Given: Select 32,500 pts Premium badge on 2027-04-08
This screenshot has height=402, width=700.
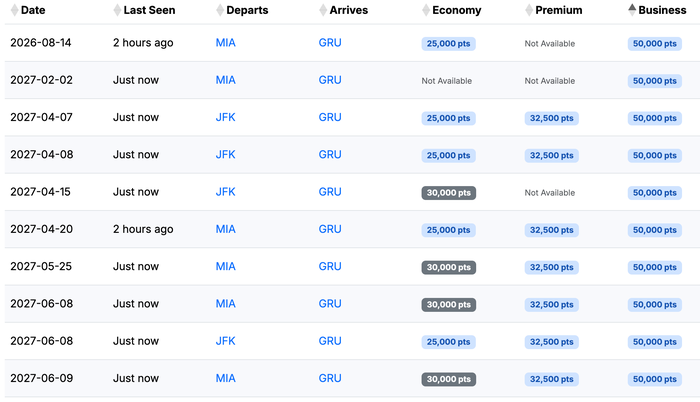Looking at the screenshot, I should click(x=551, y=155).
